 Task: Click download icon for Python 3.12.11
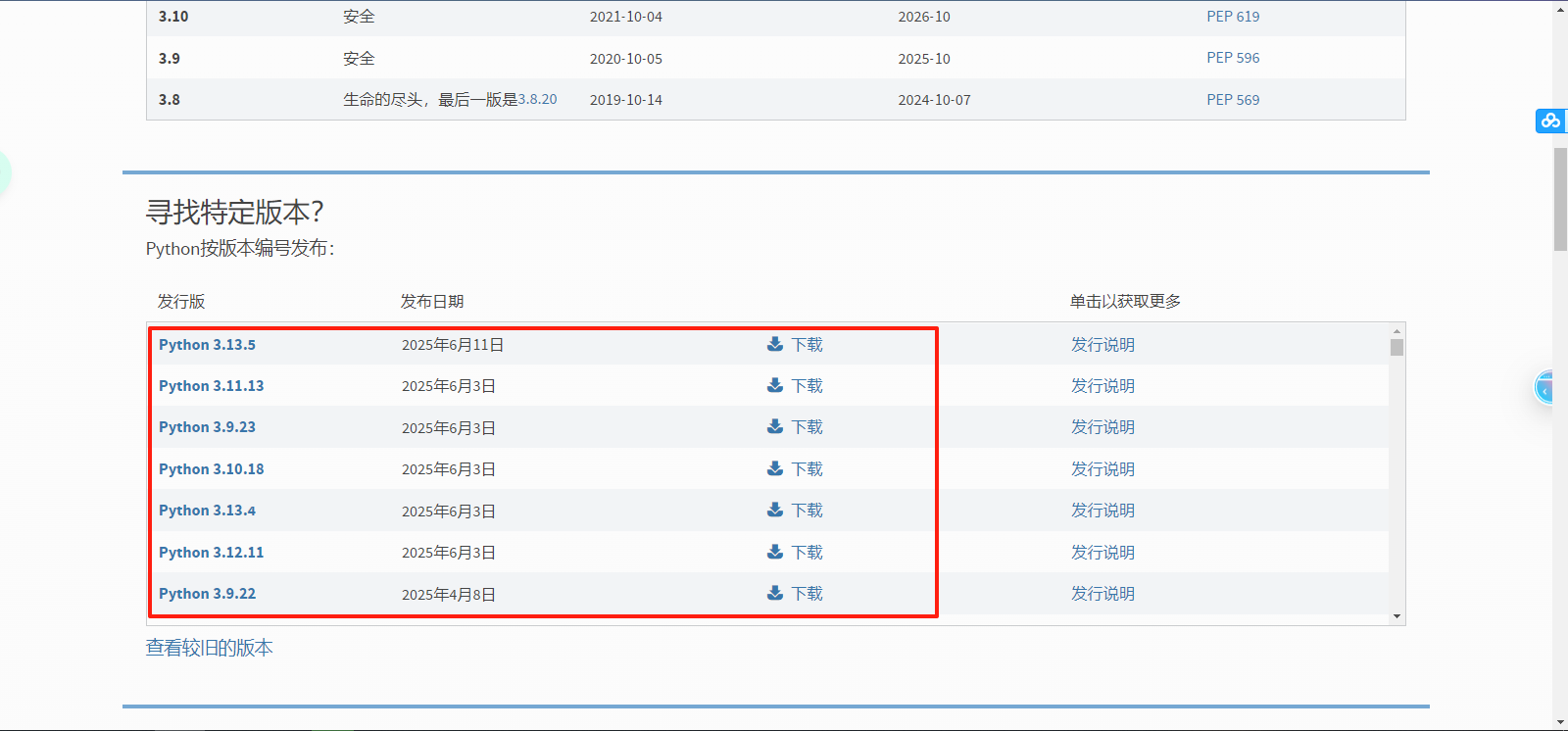click(775, 552)
